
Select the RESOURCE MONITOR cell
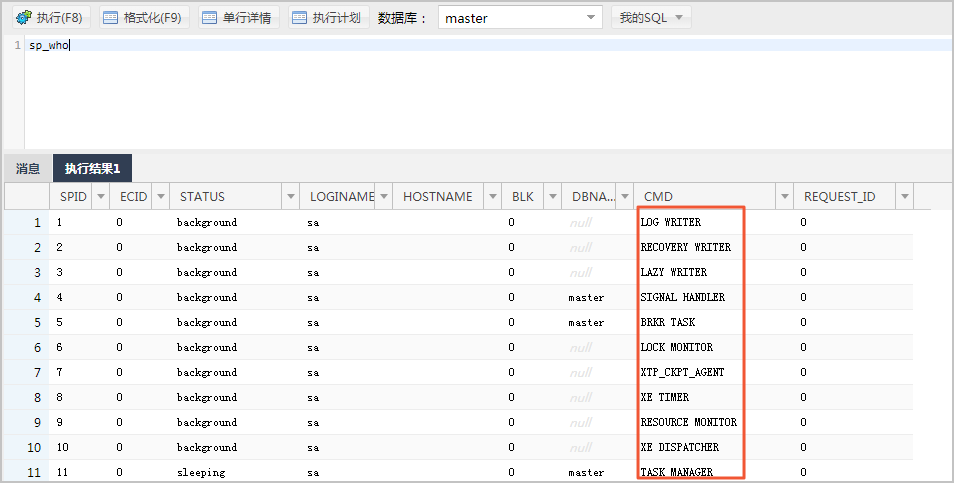pyautogui.click(x=689, y=422)
